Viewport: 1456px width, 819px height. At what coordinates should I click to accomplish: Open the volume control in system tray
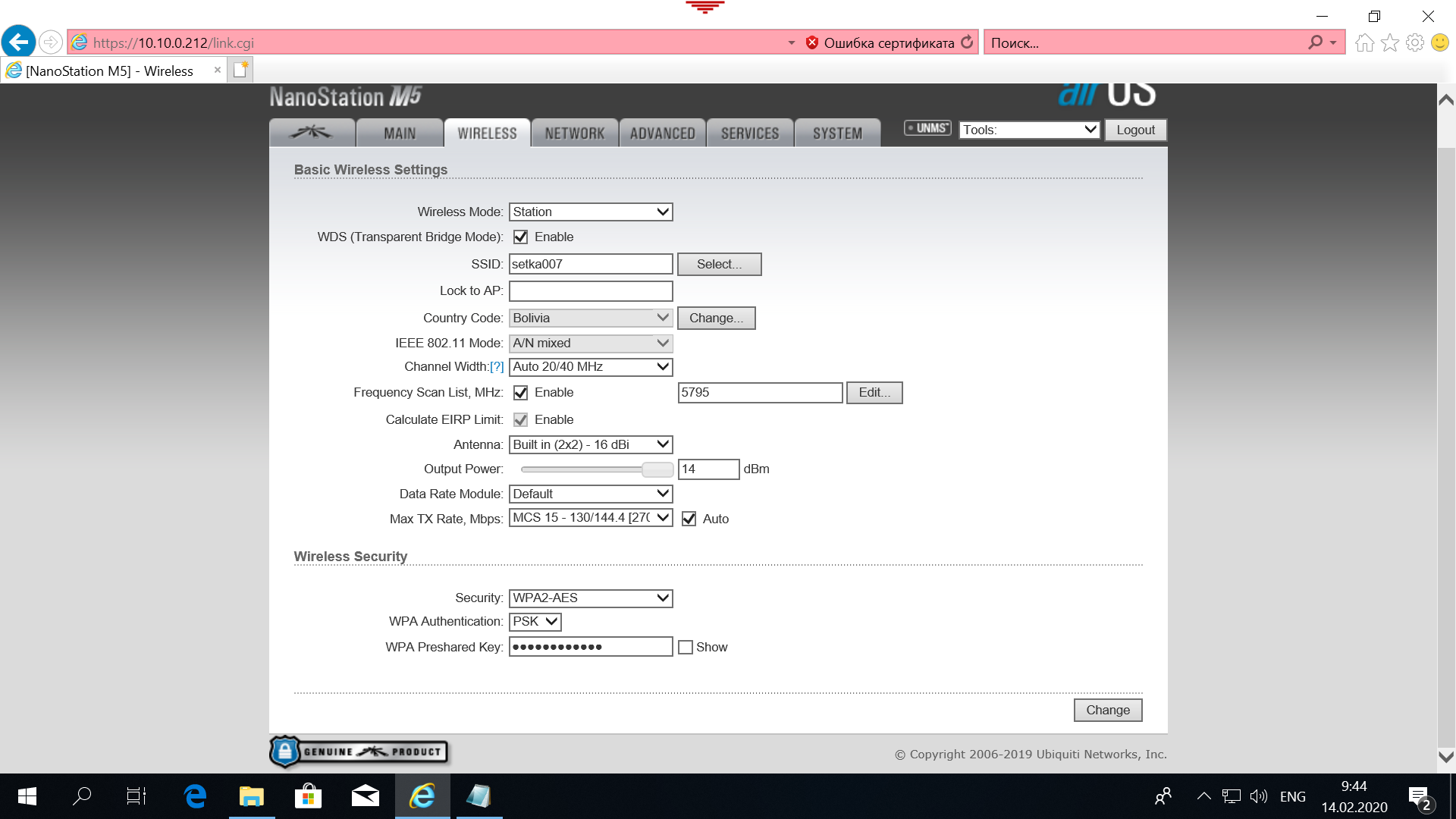[1259, 796]
